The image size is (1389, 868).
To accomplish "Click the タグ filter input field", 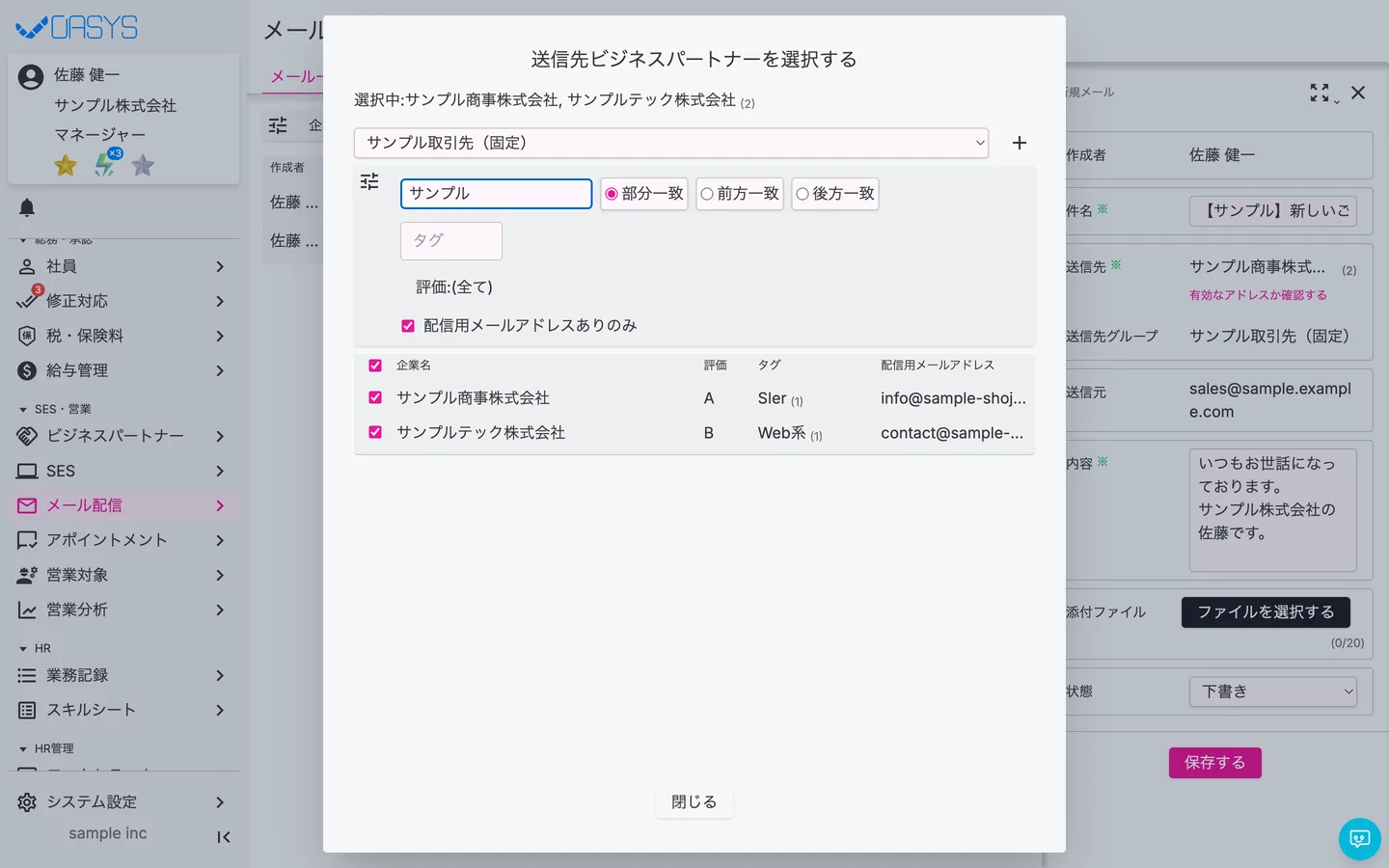I will (x=451, y=241).
